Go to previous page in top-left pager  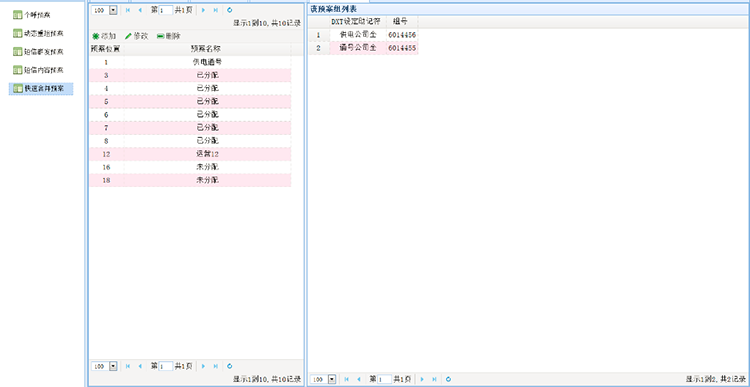140,10
